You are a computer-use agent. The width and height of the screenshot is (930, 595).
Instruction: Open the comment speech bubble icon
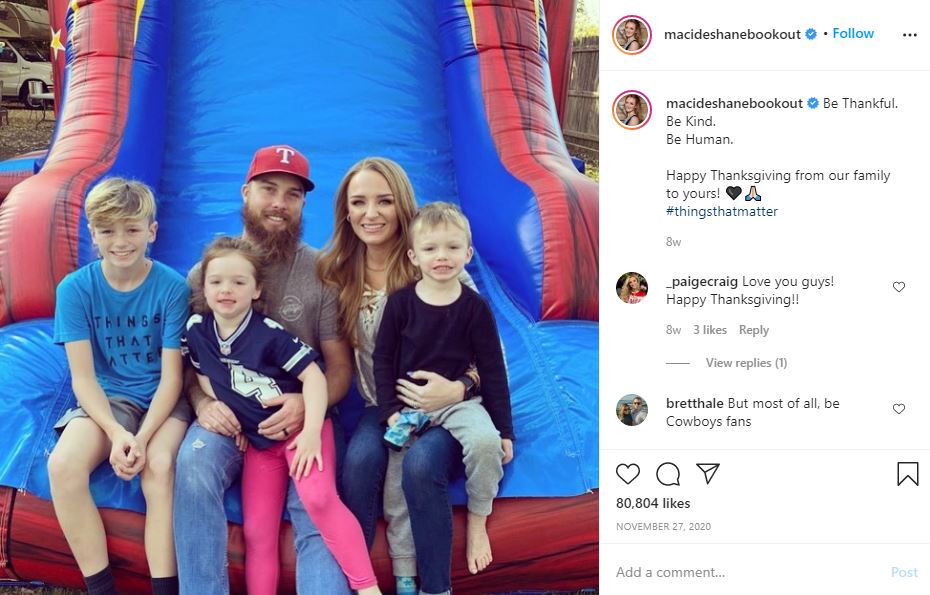668,474
